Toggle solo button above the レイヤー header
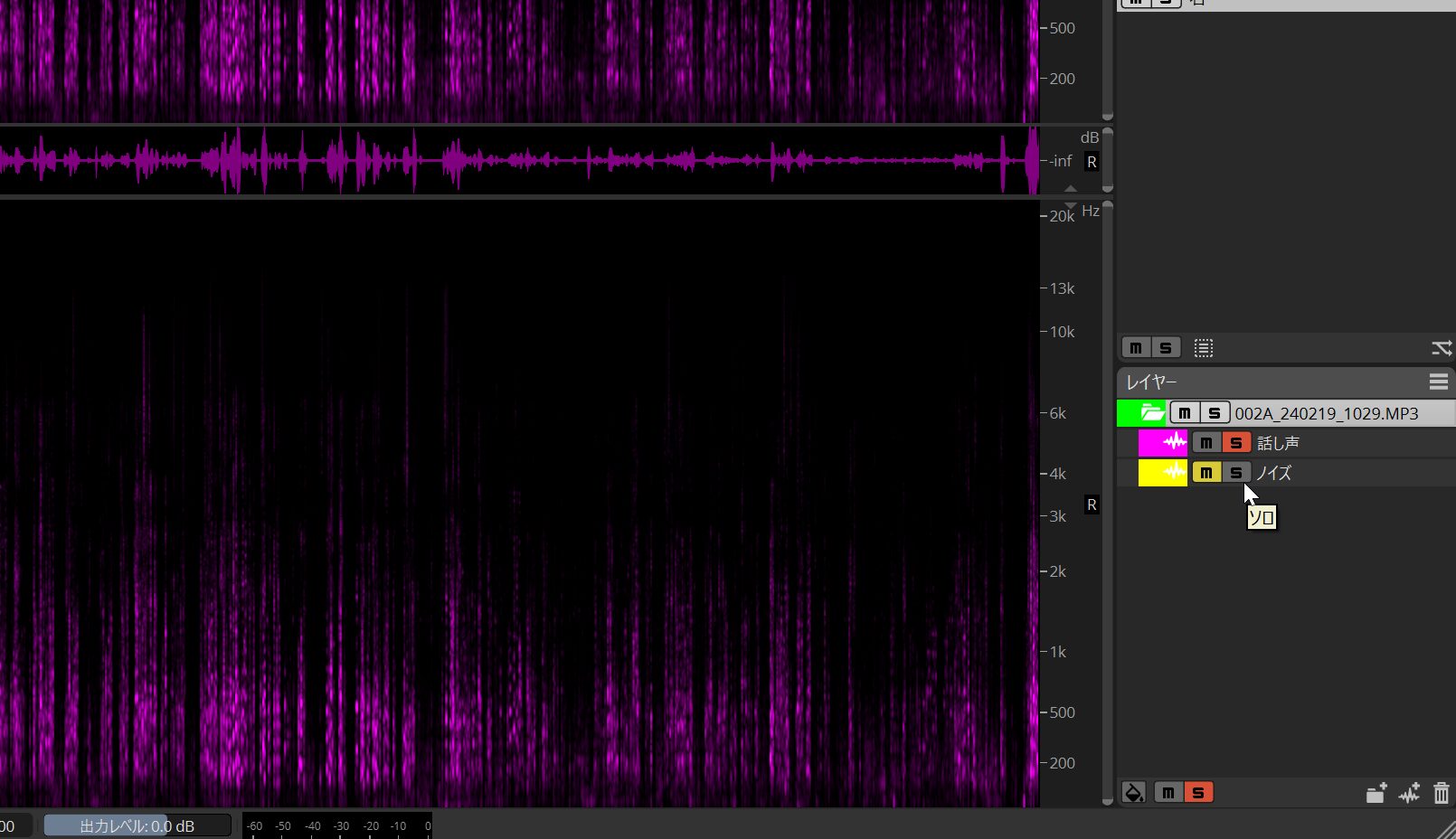This screenshot has width=1456, height=839. pyautogui.click(x=1166, y=348)
